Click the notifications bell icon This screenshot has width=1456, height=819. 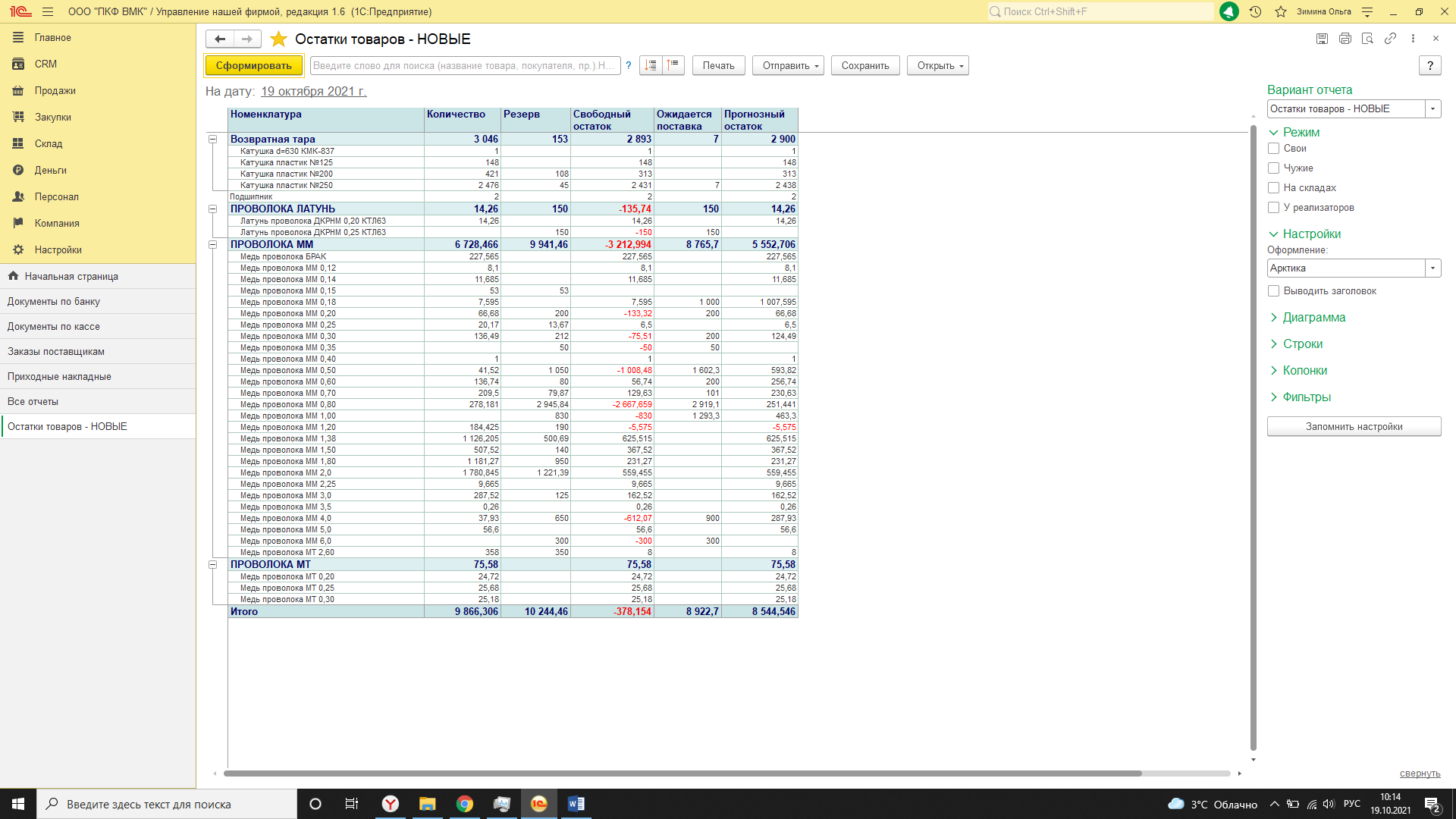click(x=1228, y=12)
